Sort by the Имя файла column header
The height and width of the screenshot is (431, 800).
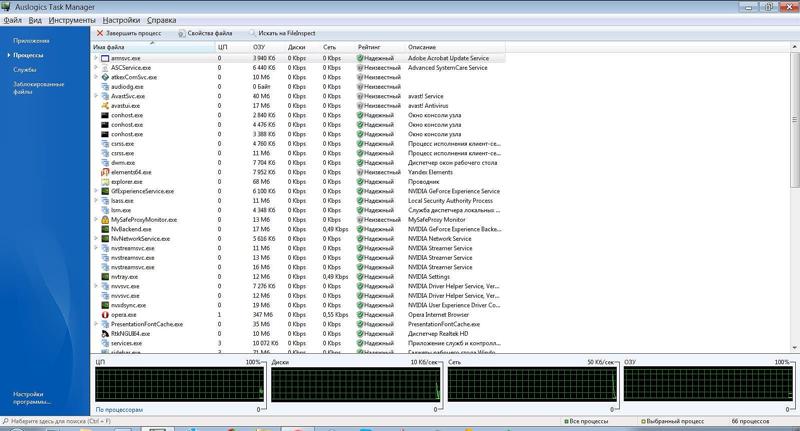(x=153, y=47)
